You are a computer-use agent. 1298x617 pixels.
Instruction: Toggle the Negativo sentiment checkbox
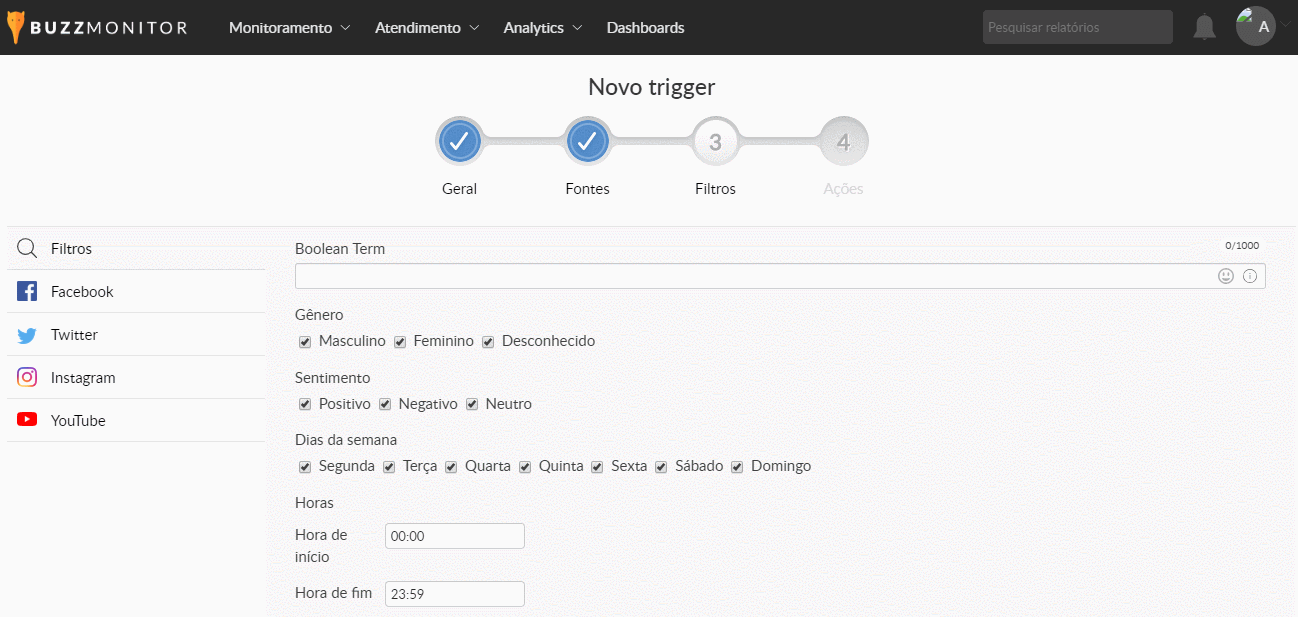[x=385, y=405]
